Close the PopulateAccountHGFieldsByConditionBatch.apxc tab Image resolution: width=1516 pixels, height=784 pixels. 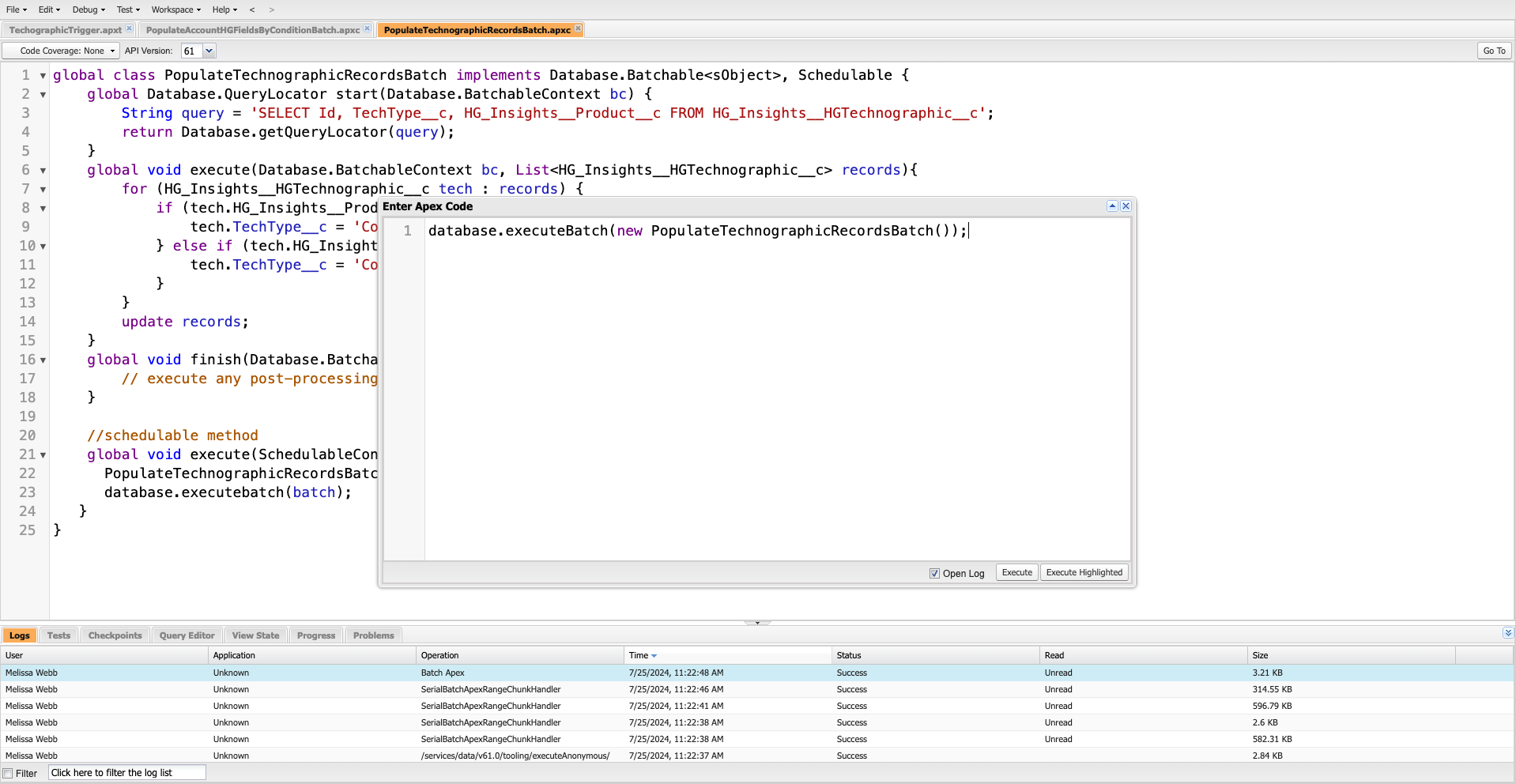(368, 28)
